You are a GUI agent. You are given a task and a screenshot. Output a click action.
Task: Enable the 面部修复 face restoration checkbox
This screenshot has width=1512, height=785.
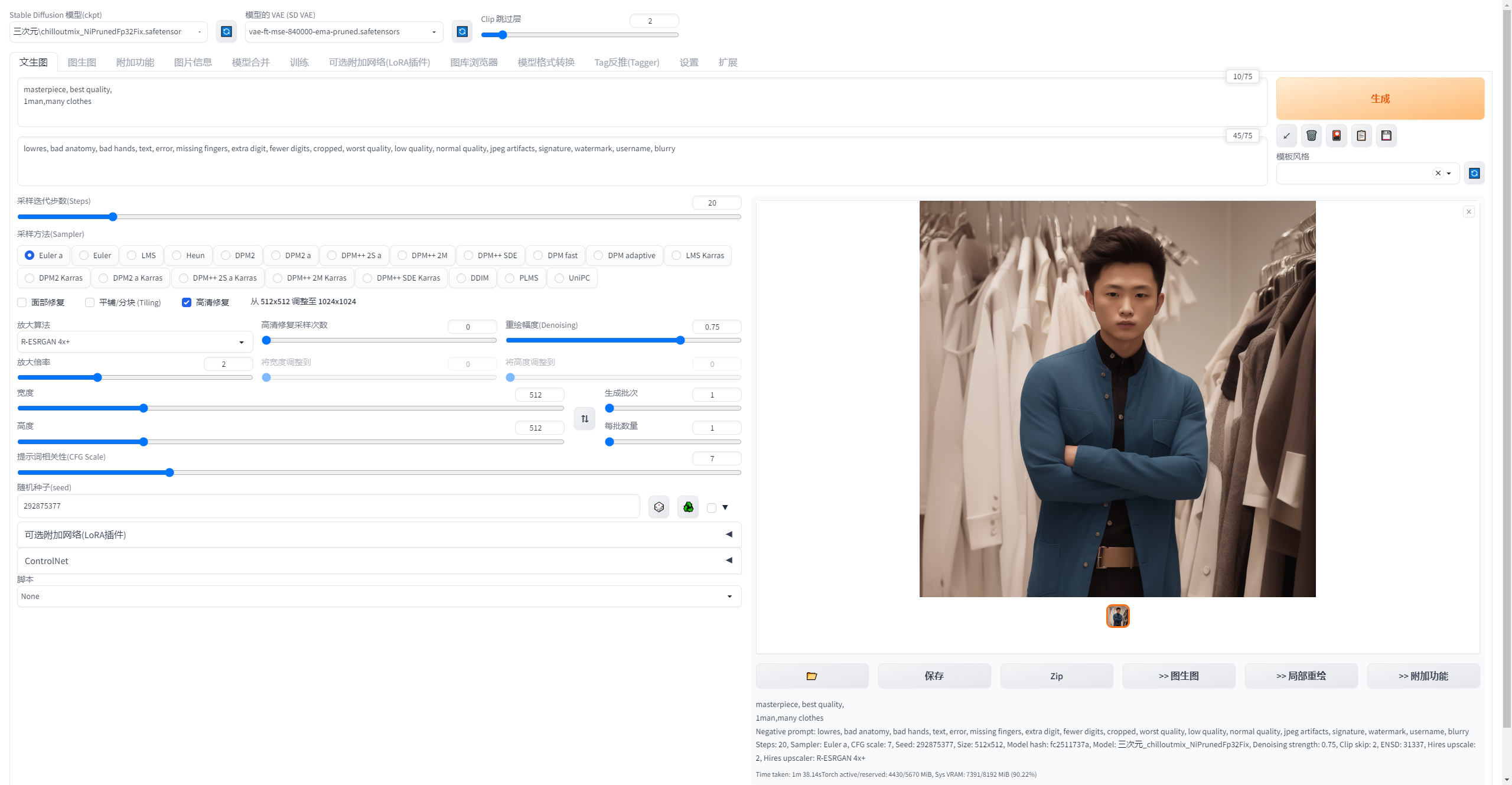point(22,302)
